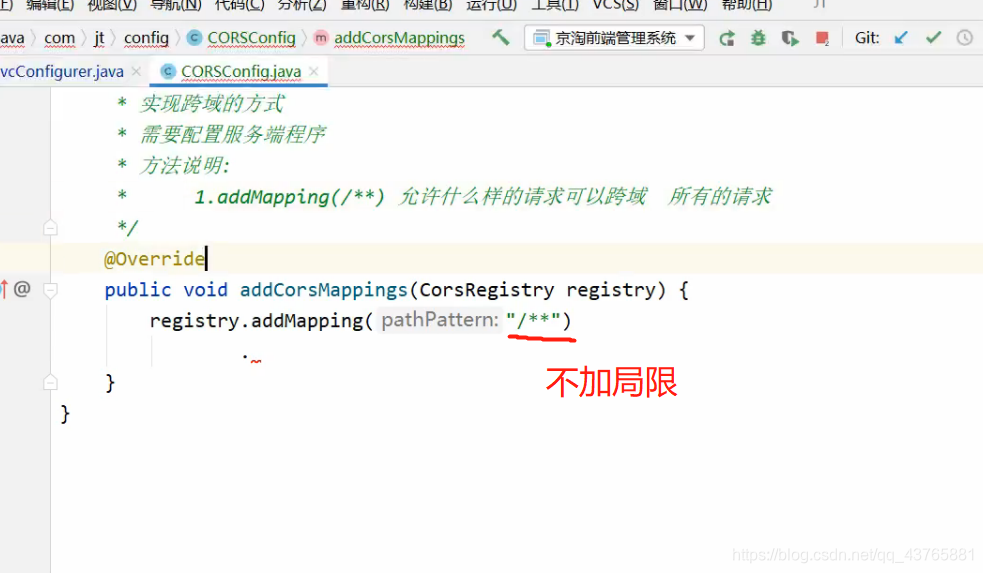Stop the running application
This screenshot has width=983, height=573.
pyautogui.click(x=823, y=39)
